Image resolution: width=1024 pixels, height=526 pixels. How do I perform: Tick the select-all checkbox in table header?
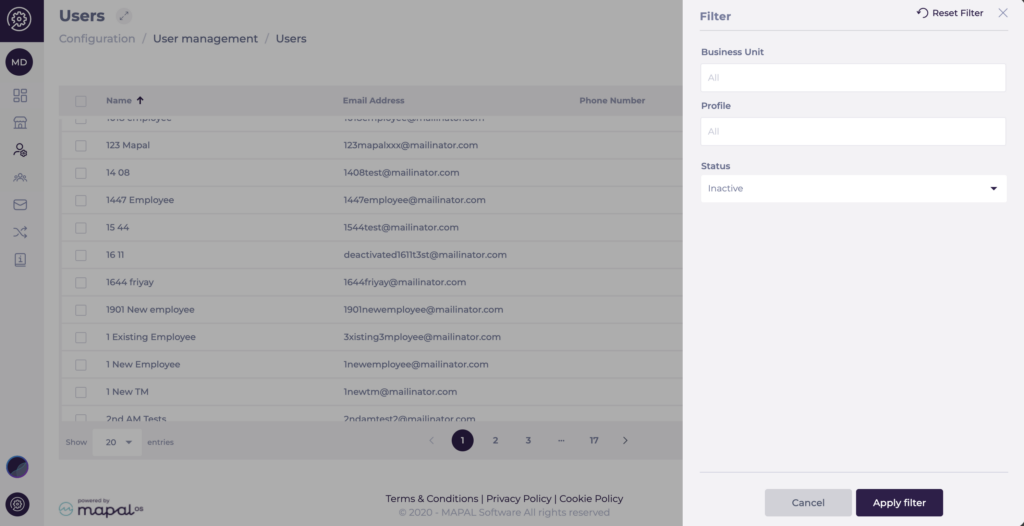(x=81, y=101)
